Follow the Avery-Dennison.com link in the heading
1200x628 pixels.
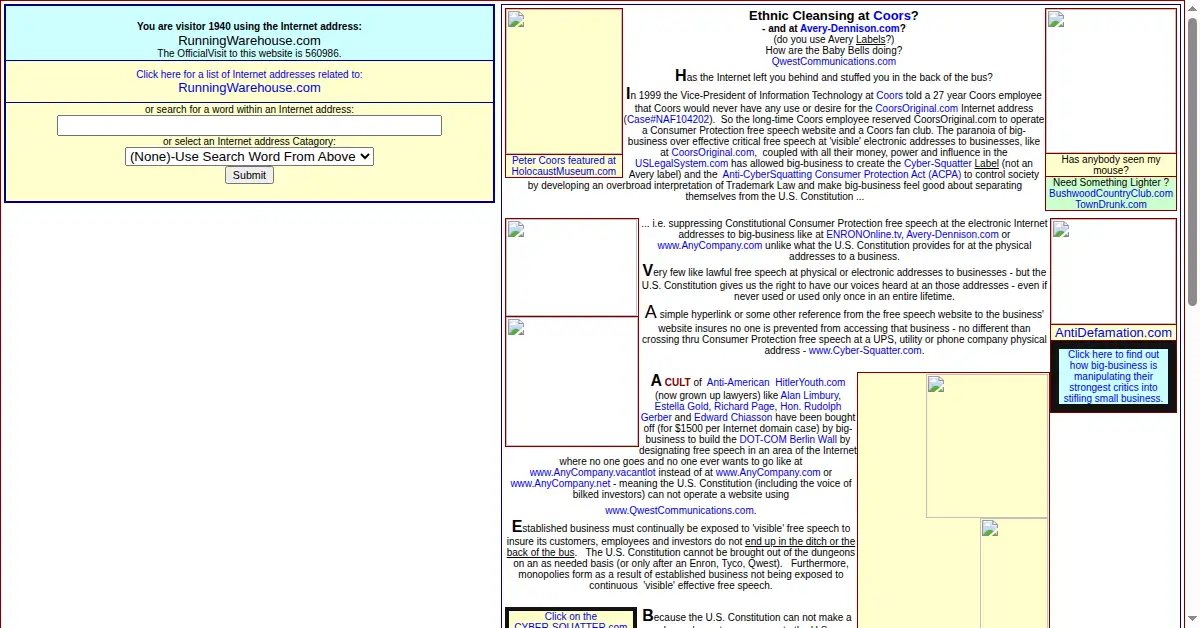(849, 28)
